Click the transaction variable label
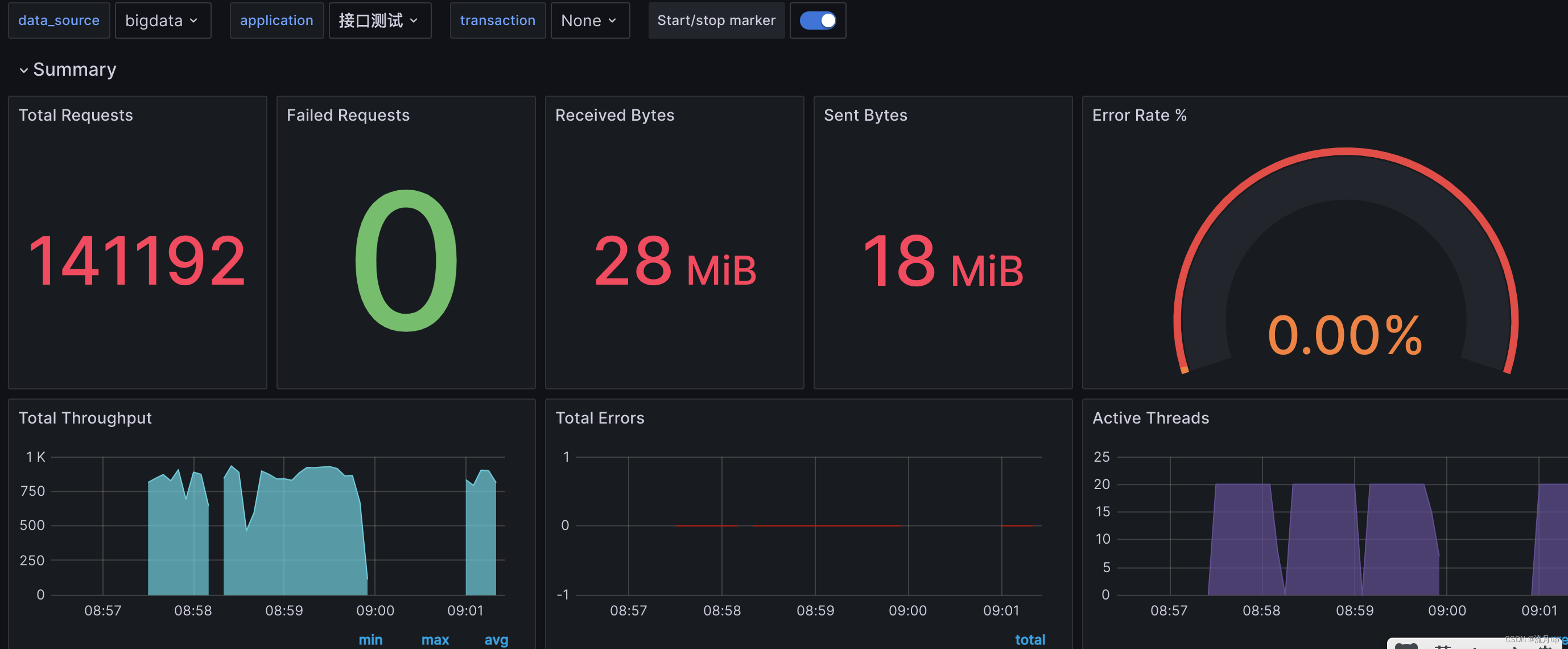The height and width of the screenshot is (649, 1568). point(497,20)
